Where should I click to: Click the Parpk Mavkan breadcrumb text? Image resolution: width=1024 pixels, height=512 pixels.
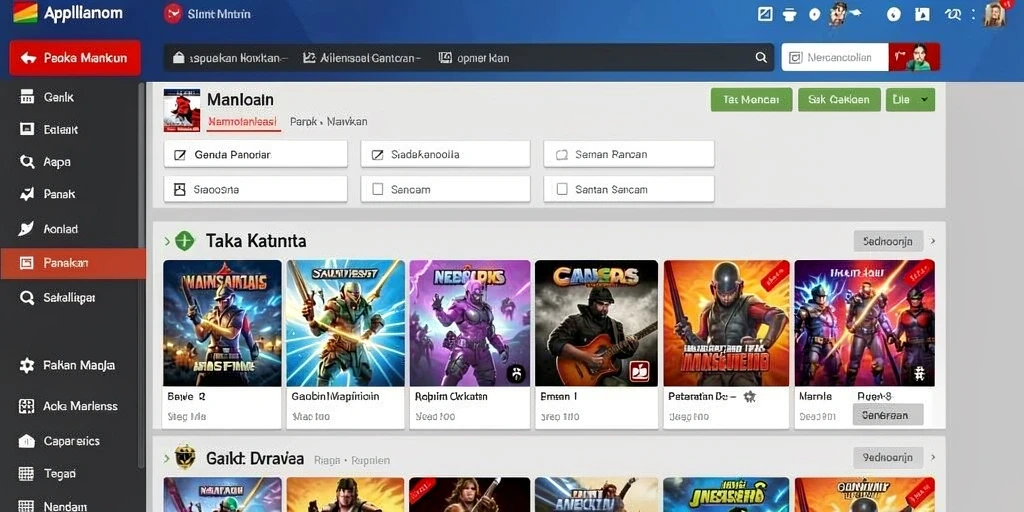pyautogui.click(x=328, y=121)
